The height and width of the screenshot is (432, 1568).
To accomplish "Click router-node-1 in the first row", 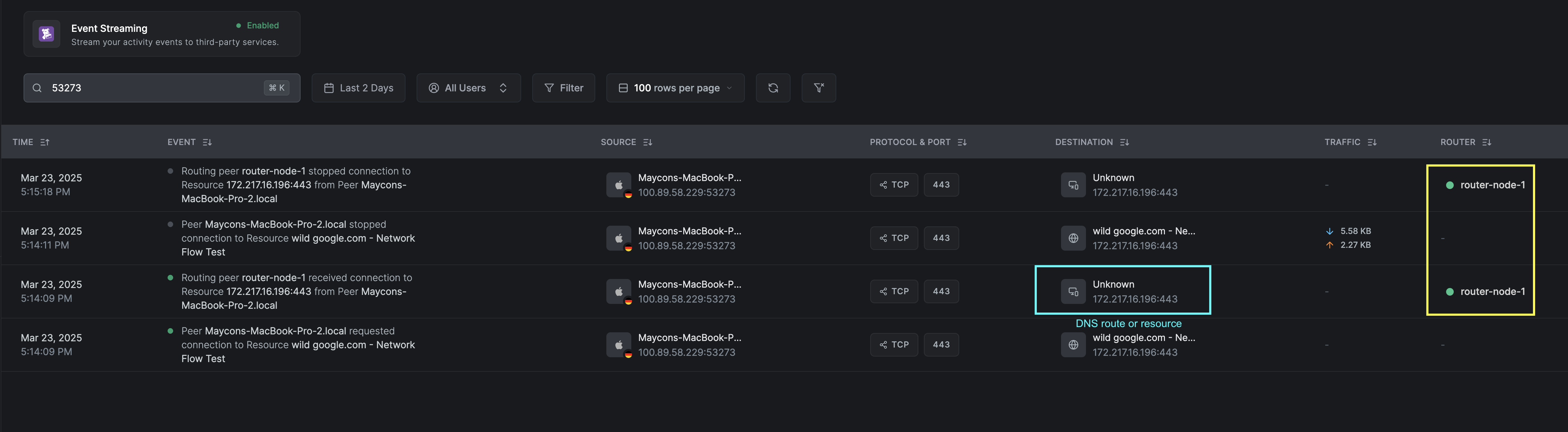I will tap(1492, 185).
